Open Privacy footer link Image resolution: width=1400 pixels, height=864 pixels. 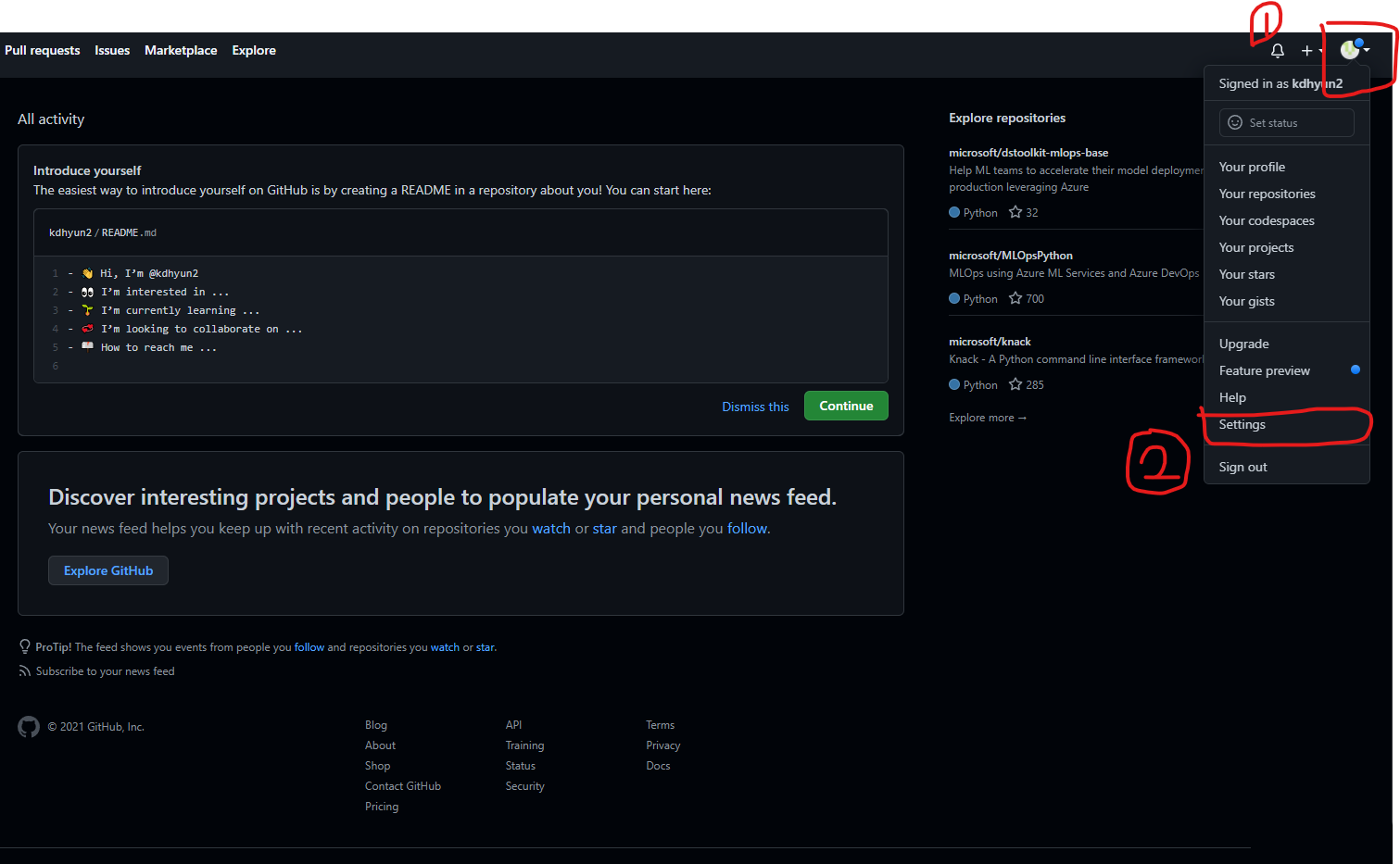(663, 745)
